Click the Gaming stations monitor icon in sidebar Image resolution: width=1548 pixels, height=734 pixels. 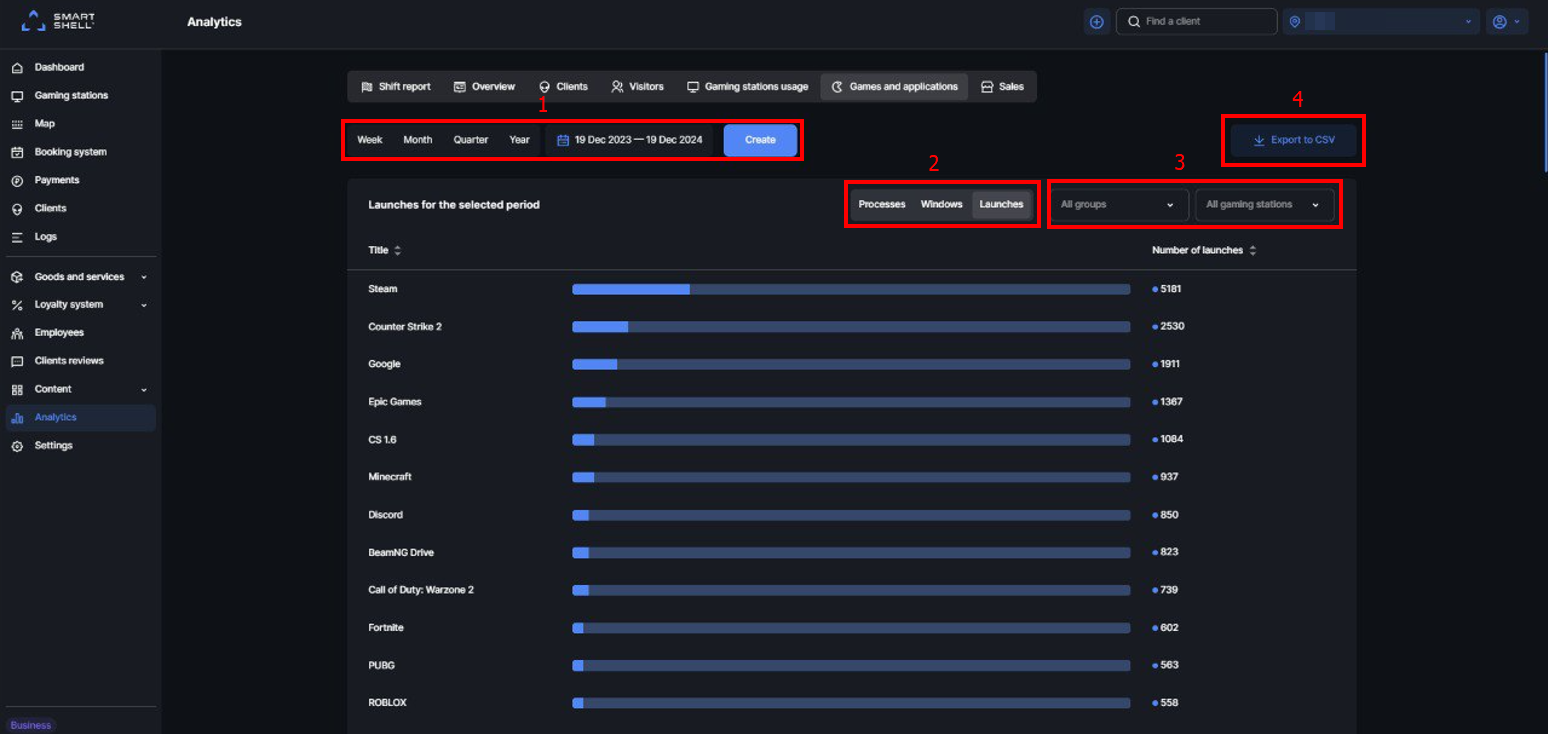pos(17,96)
